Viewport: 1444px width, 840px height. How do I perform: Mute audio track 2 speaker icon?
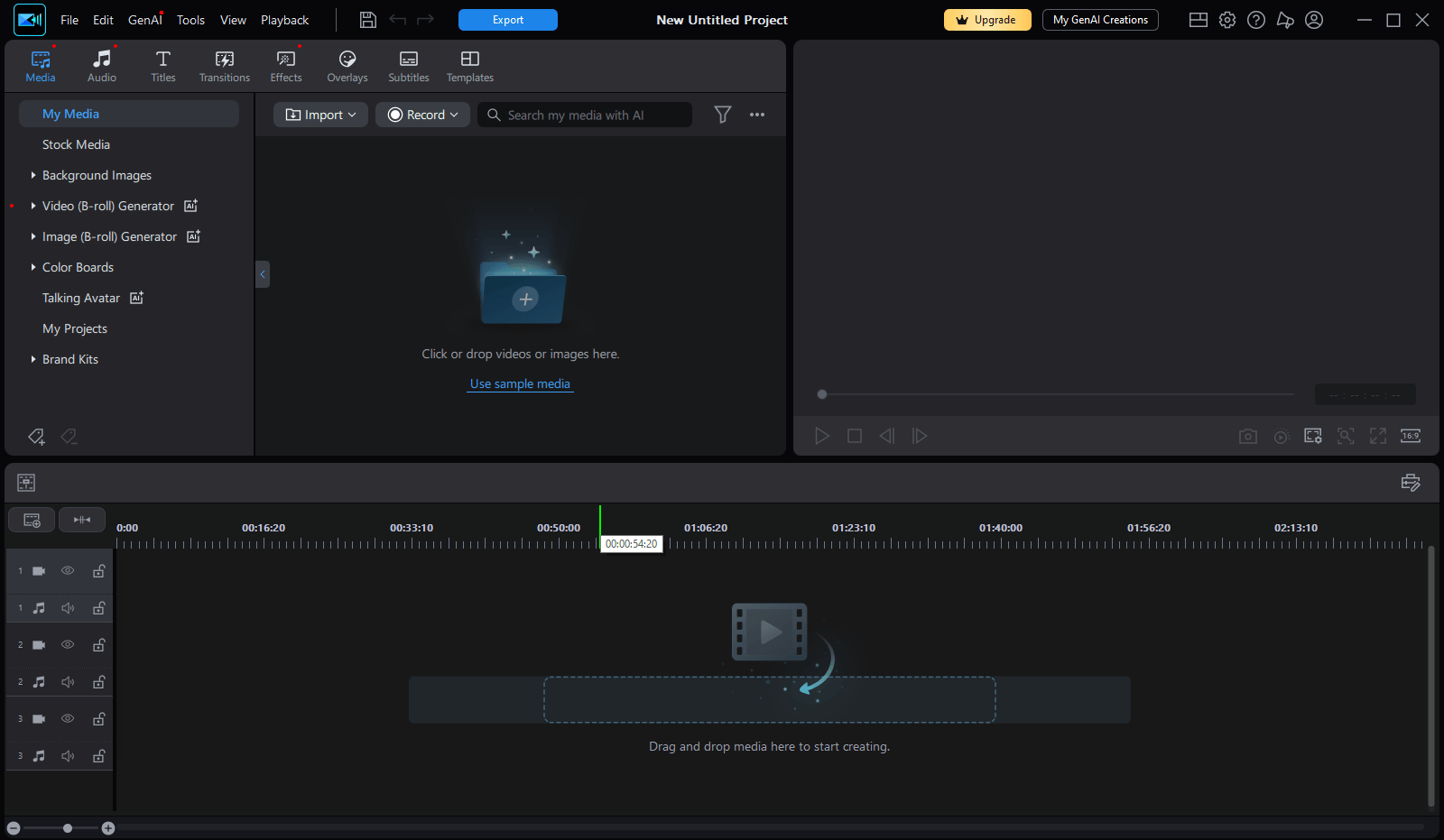tap(68, 682)
